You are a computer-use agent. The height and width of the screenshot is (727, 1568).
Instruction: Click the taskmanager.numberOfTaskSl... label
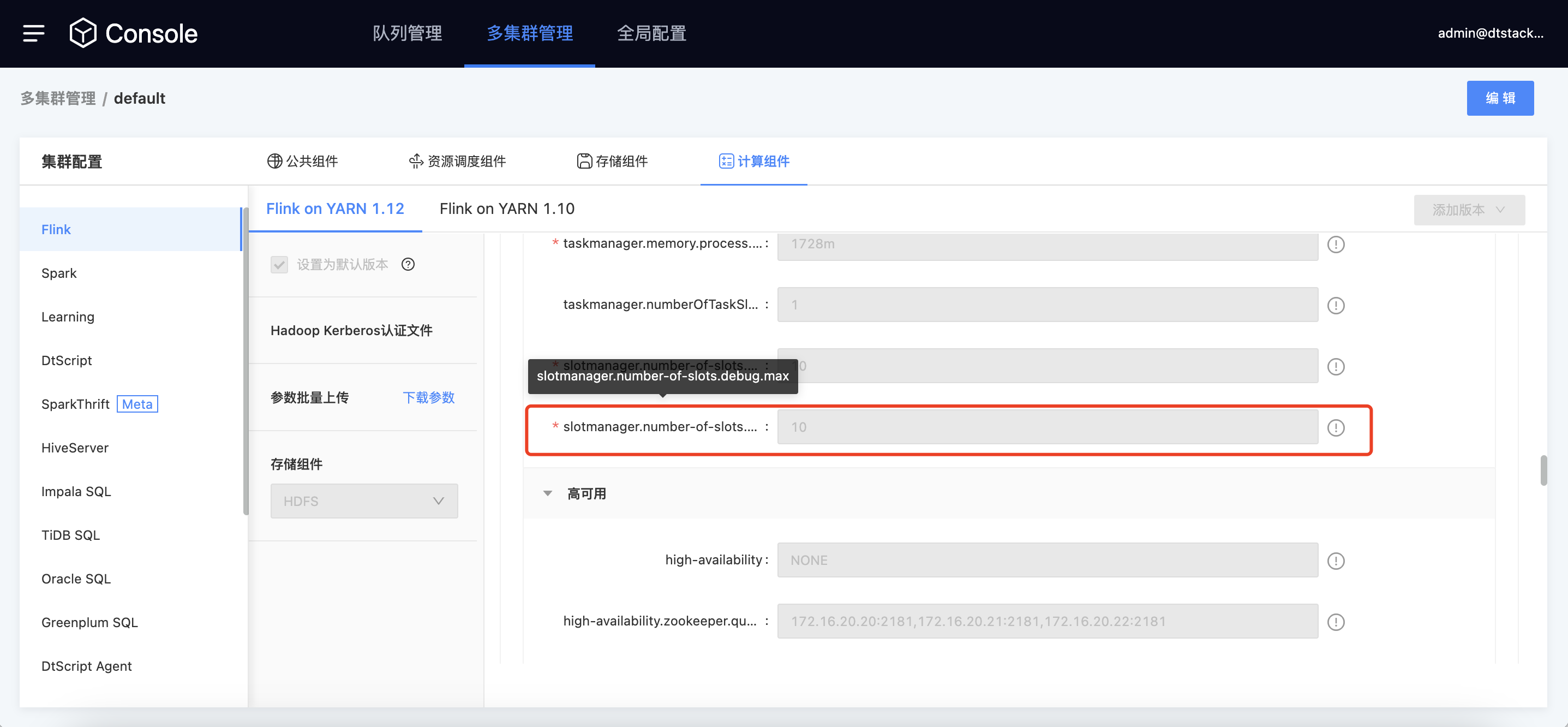pos(661,304)
